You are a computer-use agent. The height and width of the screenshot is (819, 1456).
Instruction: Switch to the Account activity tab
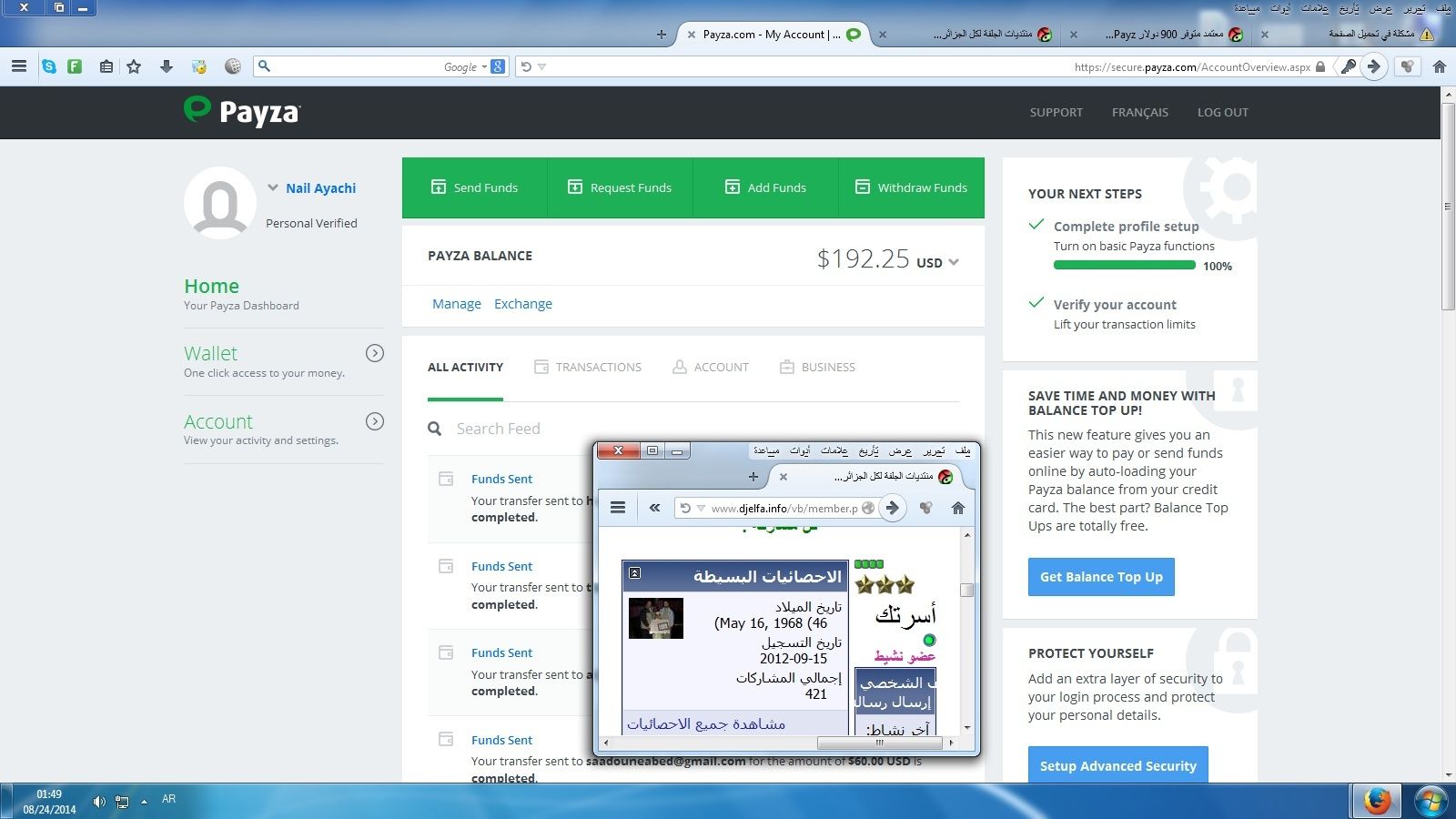click(711, 367)
